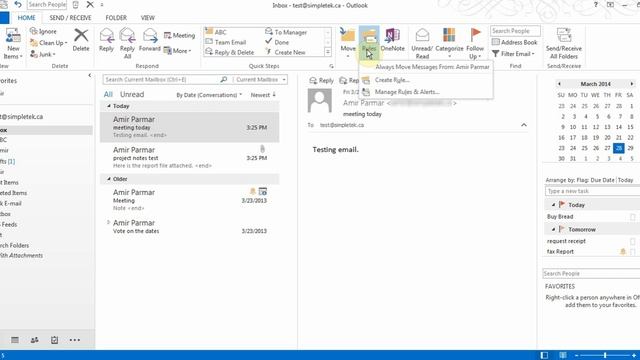This screenshot has height=360, width=640.
Task: Switch to the HOME ribbon tab
Action: tap(27, 18)
